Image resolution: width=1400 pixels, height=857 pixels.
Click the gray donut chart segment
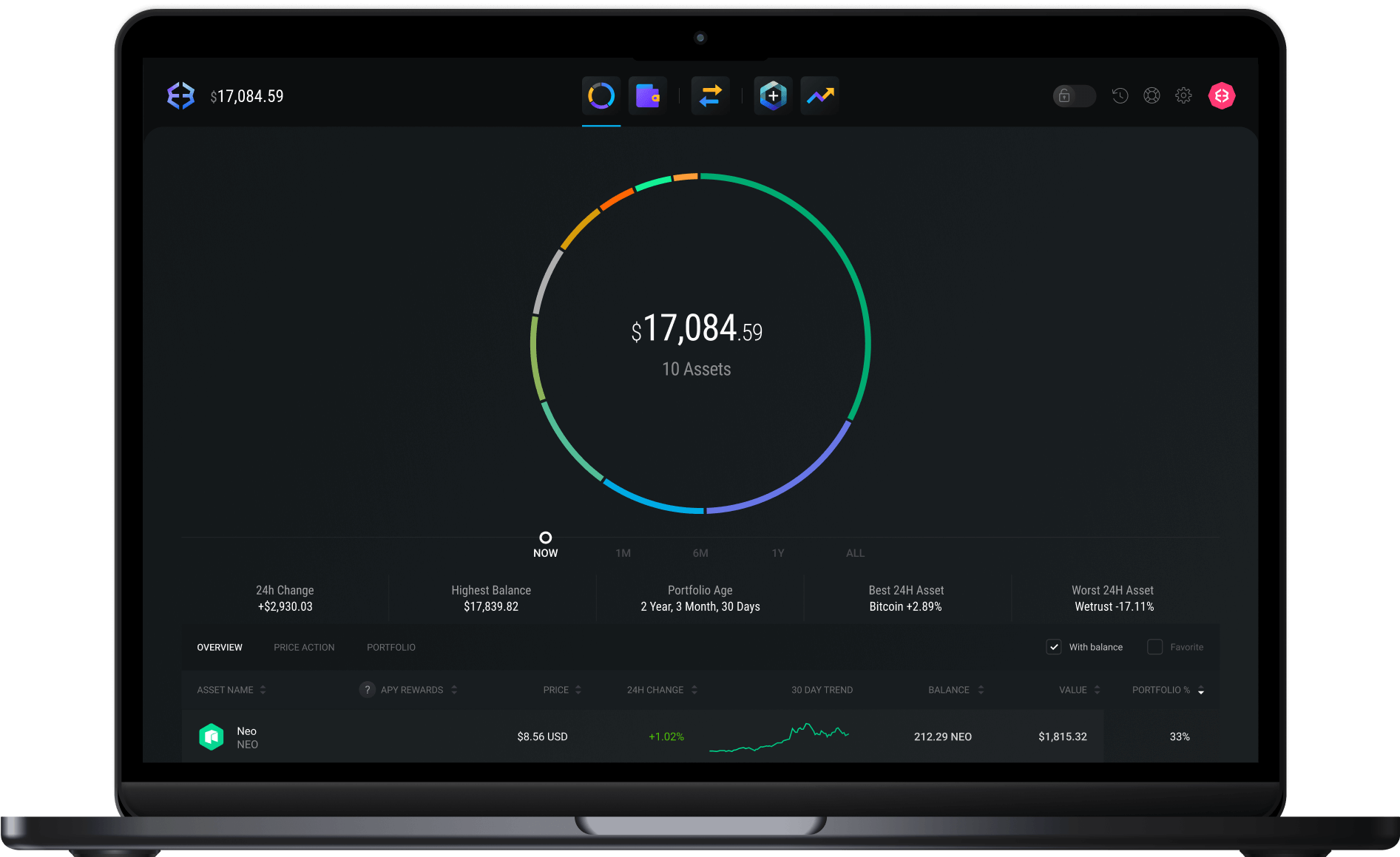pyautogui.click(x=546, y=281)
